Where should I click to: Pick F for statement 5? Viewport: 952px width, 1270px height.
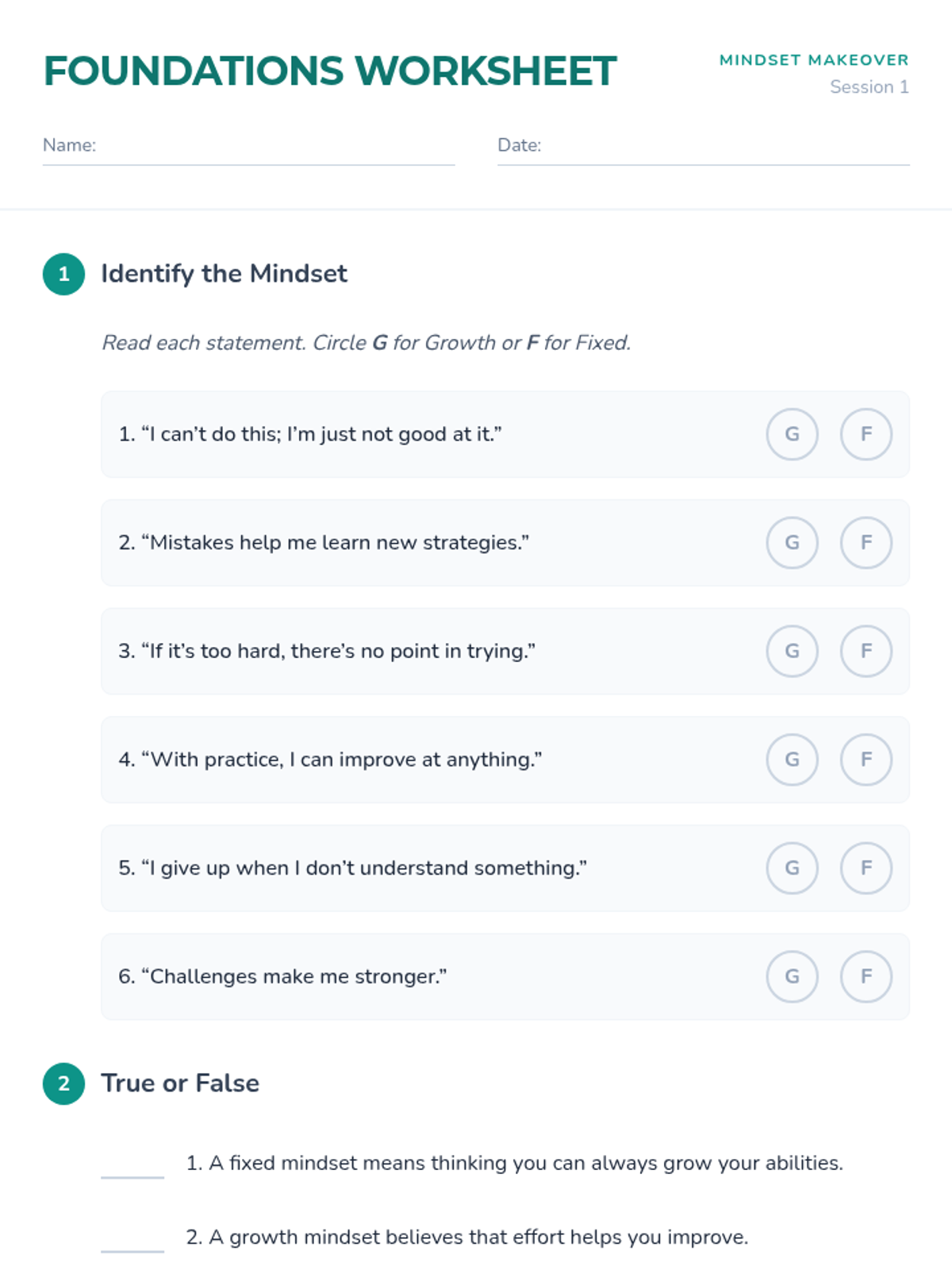click(866, 868)
